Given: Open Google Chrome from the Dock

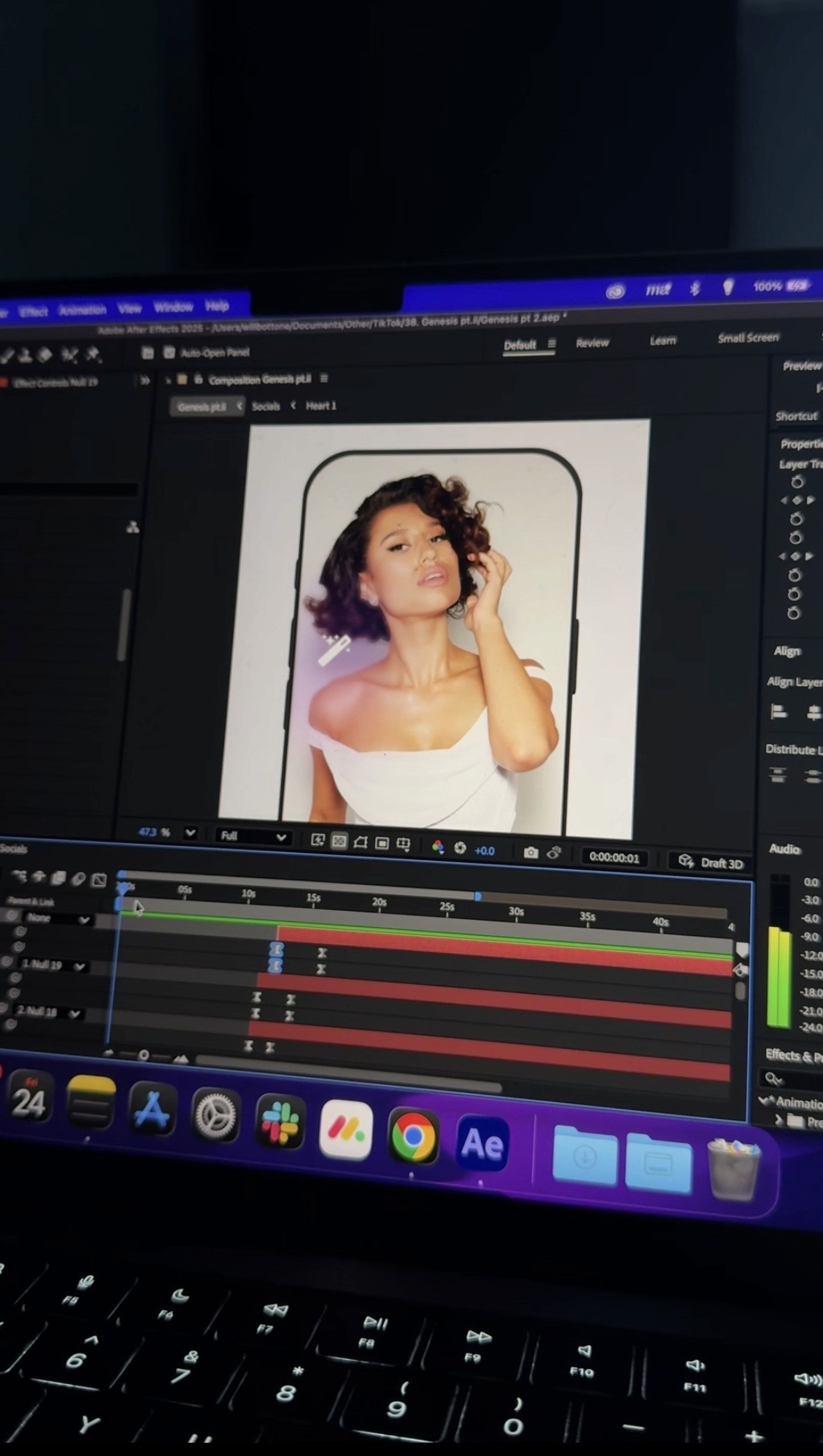Looking at the screenshot, I should [413, 1136].
